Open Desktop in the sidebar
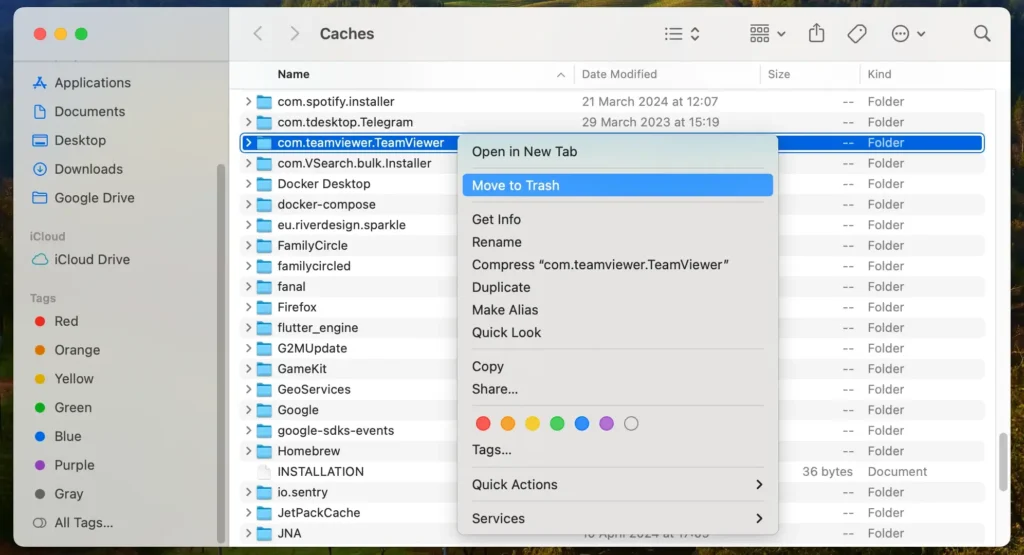Screen dimensions: 1024x555 tap(69, 140)
